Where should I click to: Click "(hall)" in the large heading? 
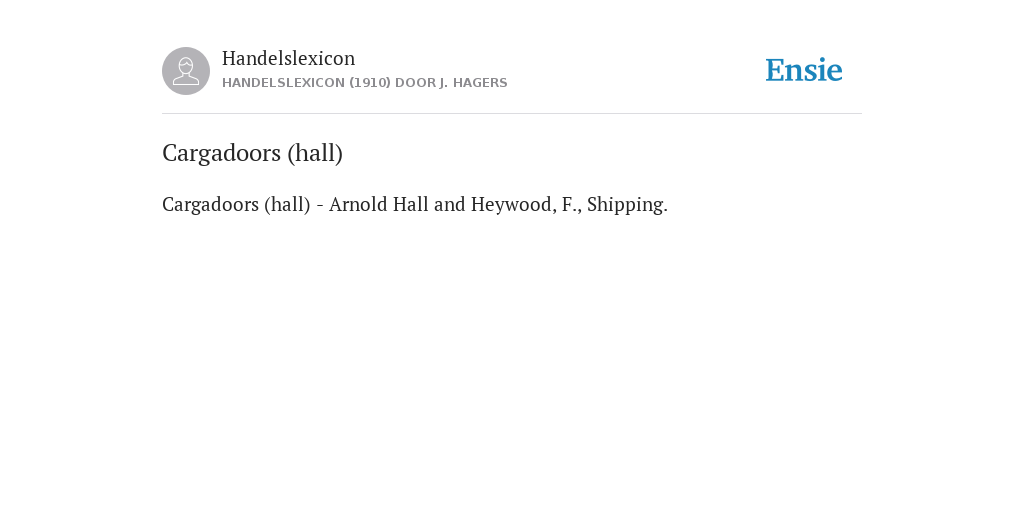pos(315,153)
